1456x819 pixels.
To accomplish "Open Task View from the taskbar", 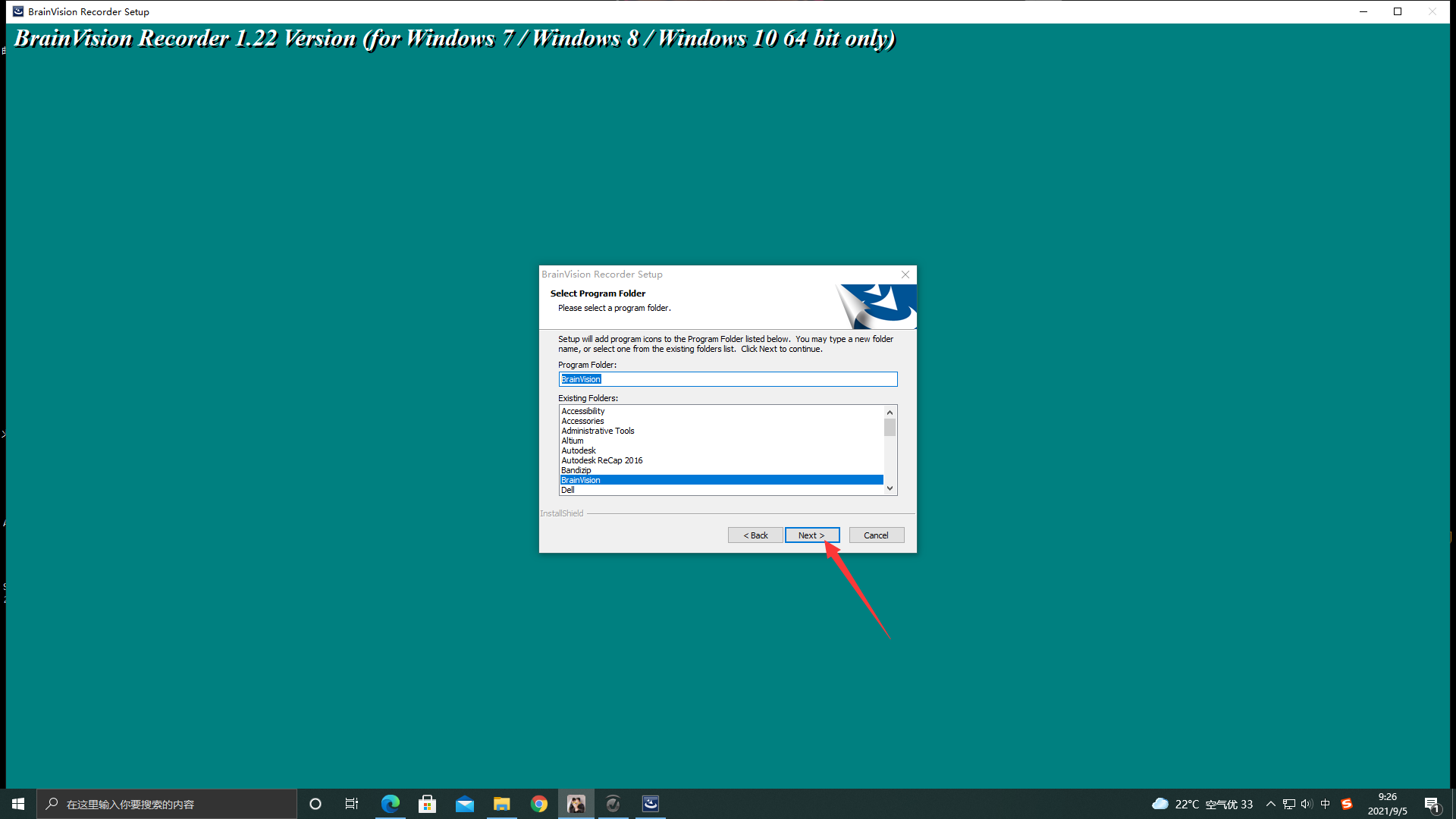I will (x=351, y=804).
